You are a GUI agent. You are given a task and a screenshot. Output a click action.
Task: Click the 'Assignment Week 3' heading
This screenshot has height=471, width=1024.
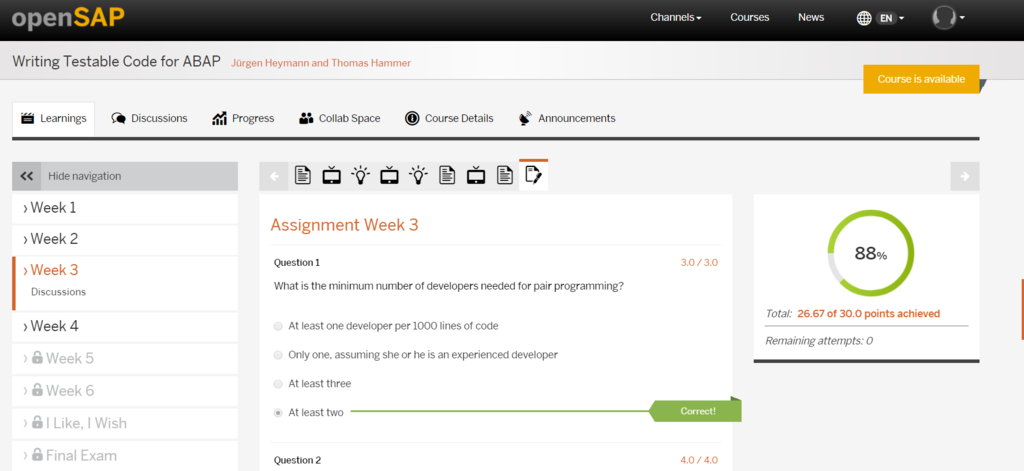point(344,225)
